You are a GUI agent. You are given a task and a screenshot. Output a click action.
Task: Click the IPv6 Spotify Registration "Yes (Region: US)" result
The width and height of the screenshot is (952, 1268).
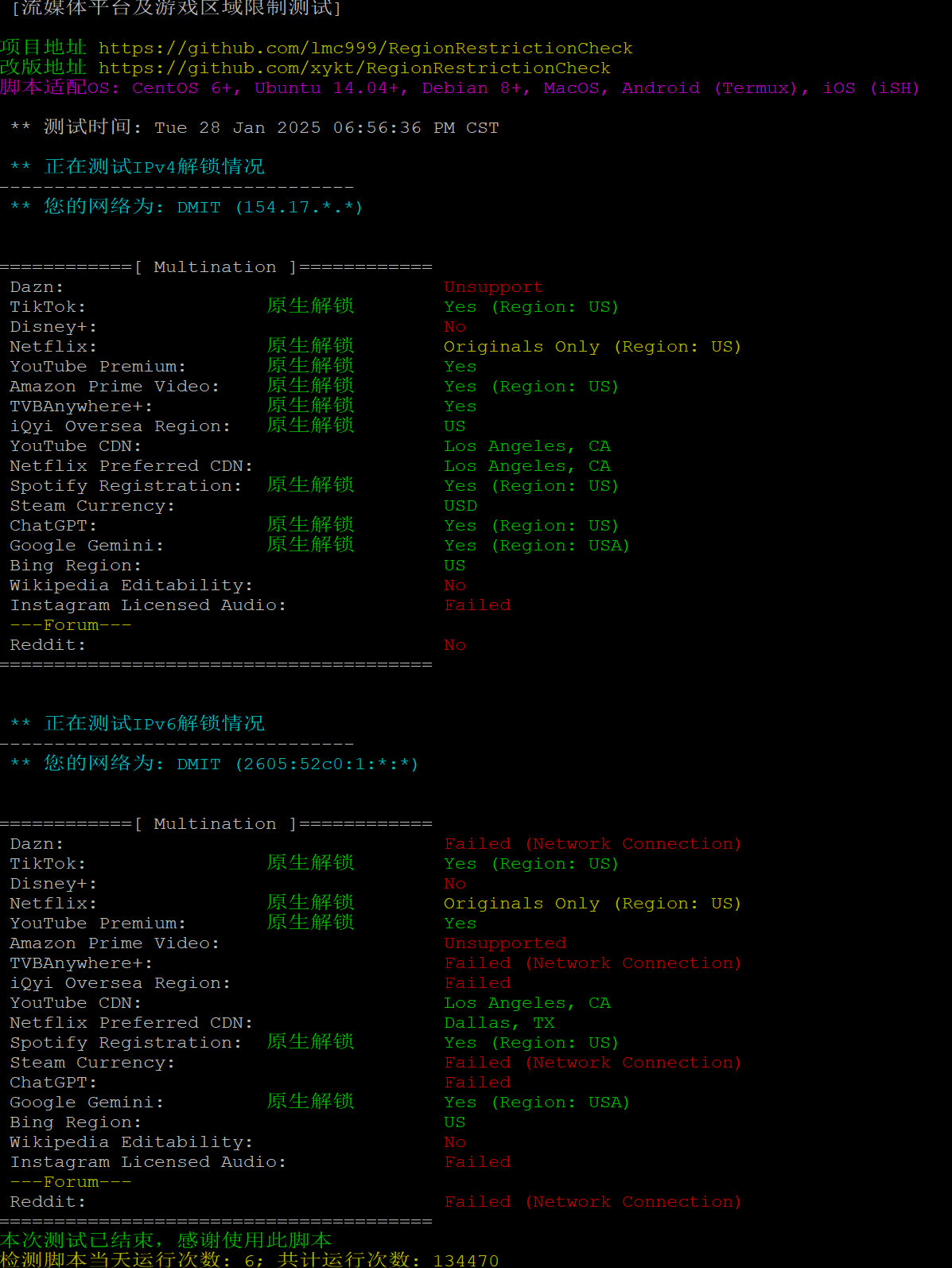coord(531,1043)
